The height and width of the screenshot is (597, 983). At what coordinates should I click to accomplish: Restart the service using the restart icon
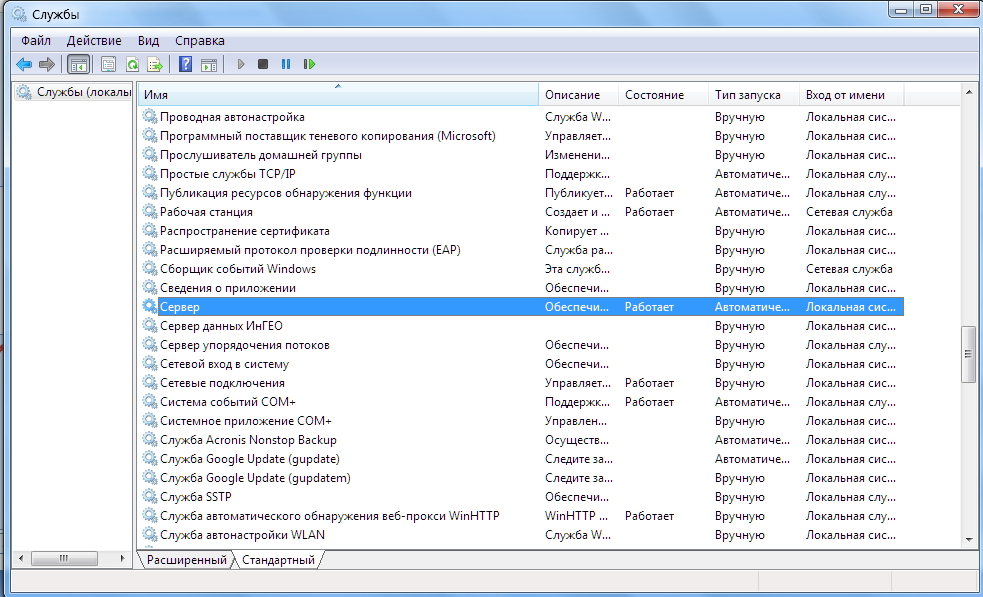tap(310, 64)
